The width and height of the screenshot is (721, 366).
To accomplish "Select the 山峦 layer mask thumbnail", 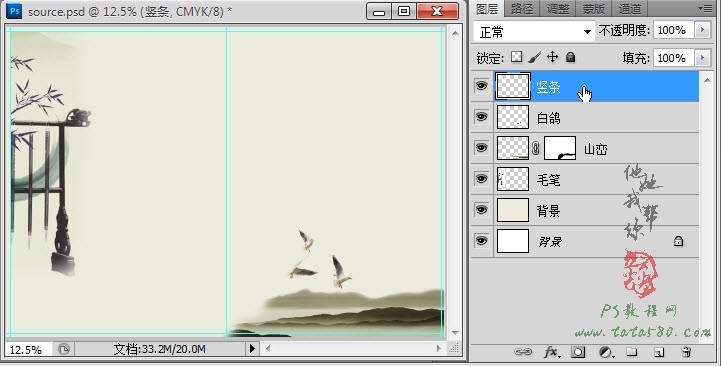I will [560, 148].
